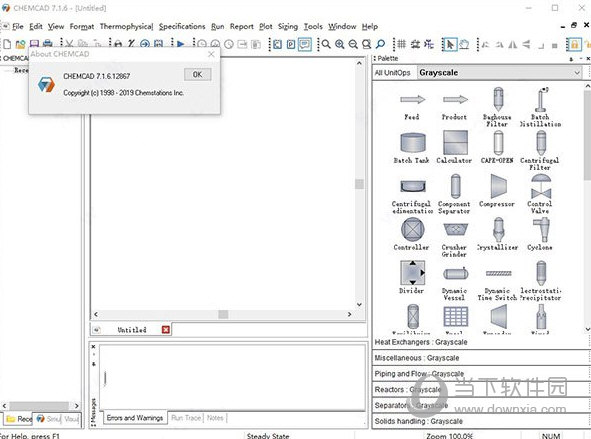Click the Zoom In toolbar icon
Viewport: 591px width, 439px height.
click(340, 44)
